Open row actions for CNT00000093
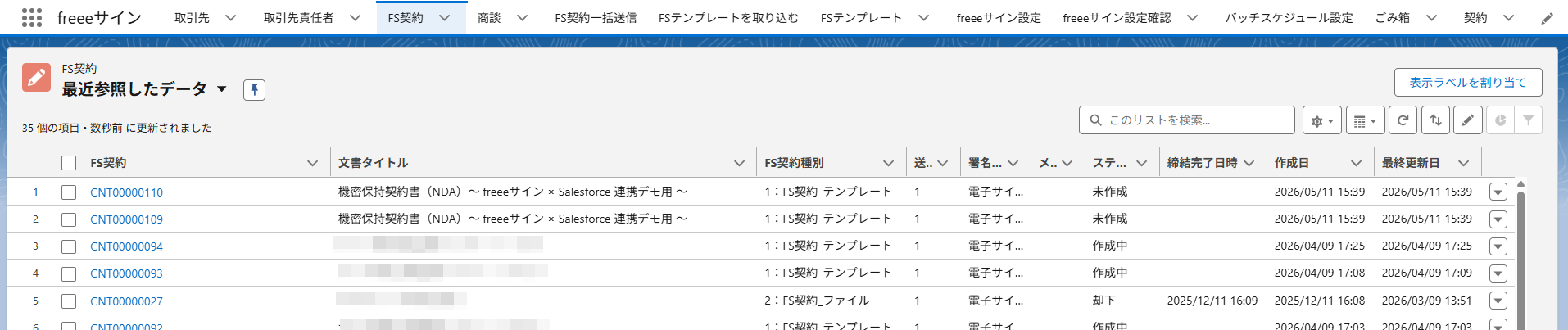The height and width of the screenshot is (330, 1568). coord(1498,273)
